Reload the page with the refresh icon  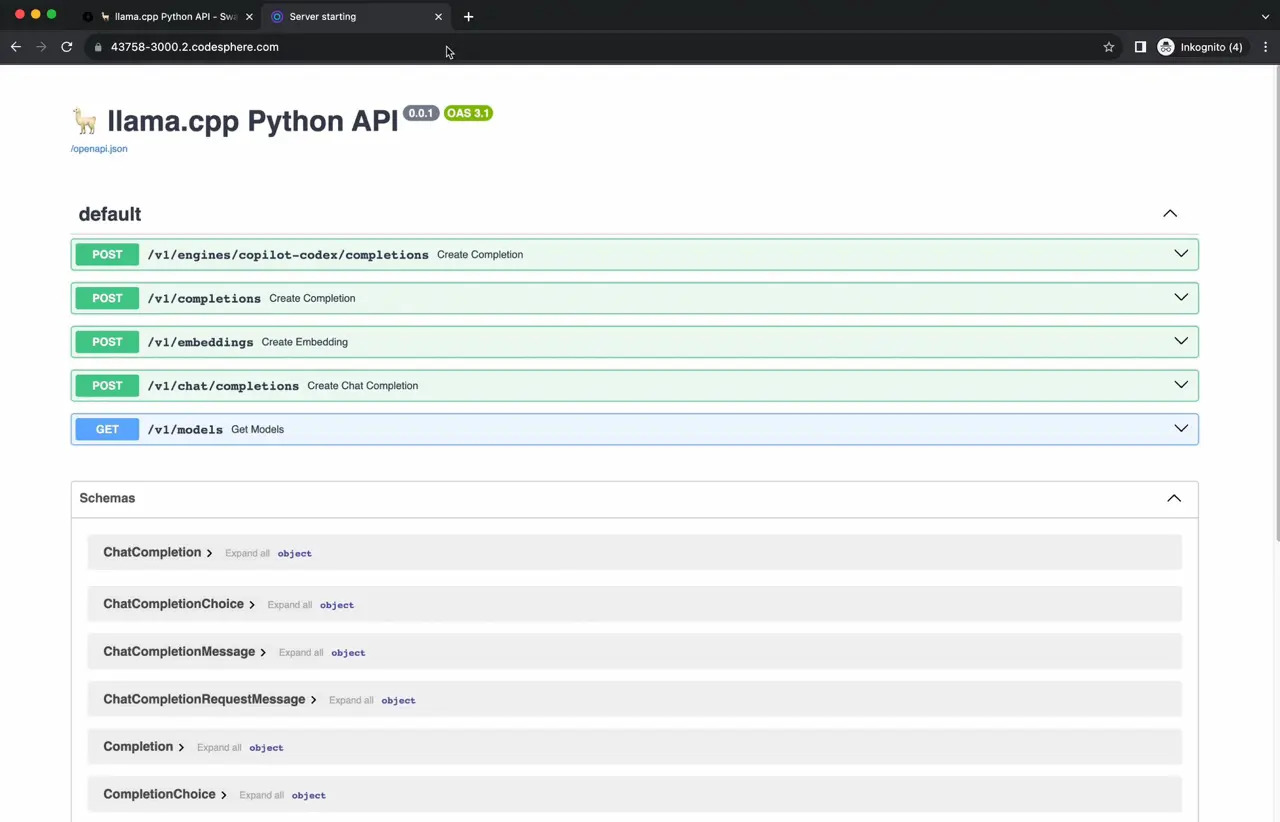point(67,47)
